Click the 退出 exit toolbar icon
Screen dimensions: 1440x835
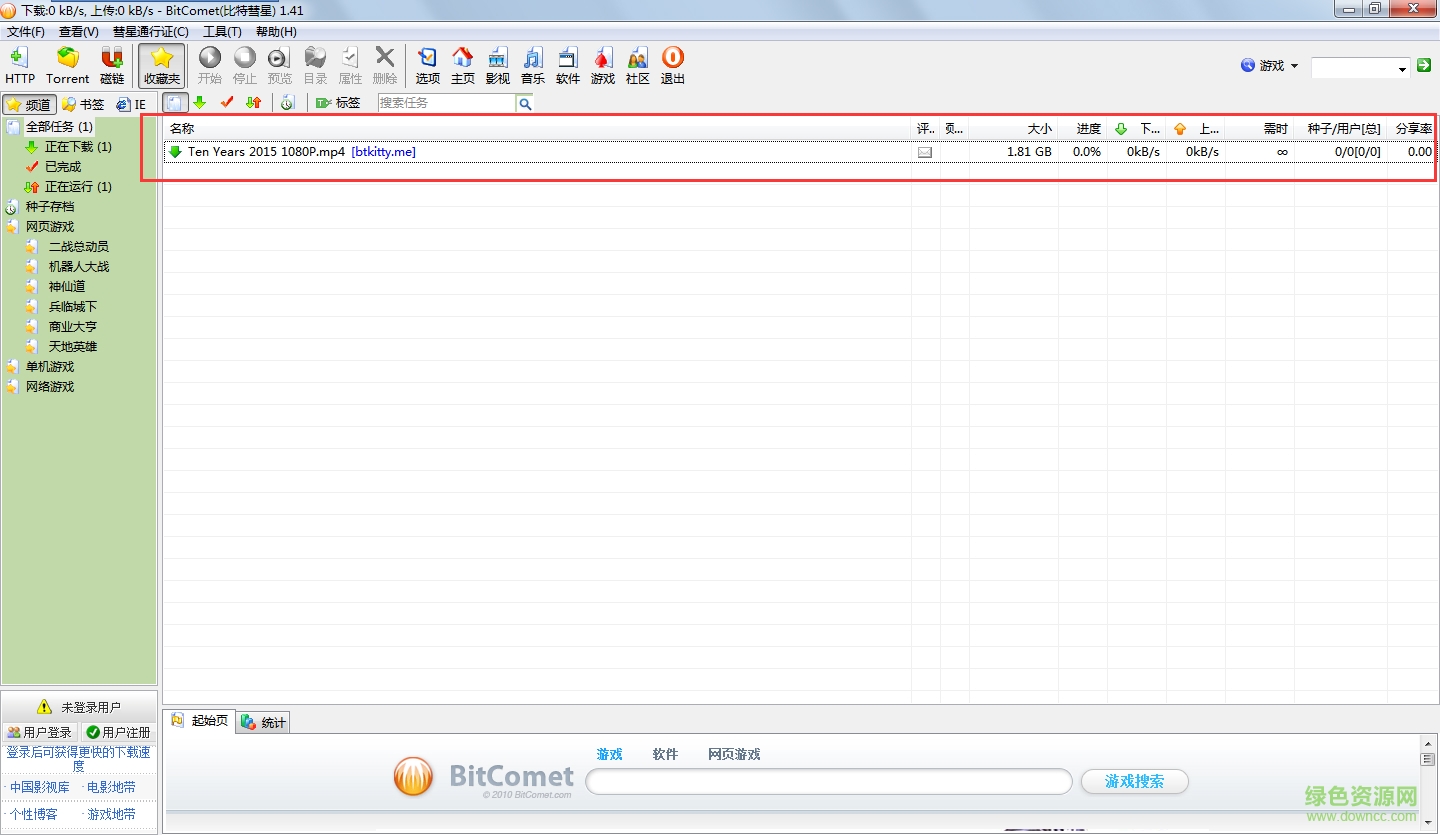673,65
